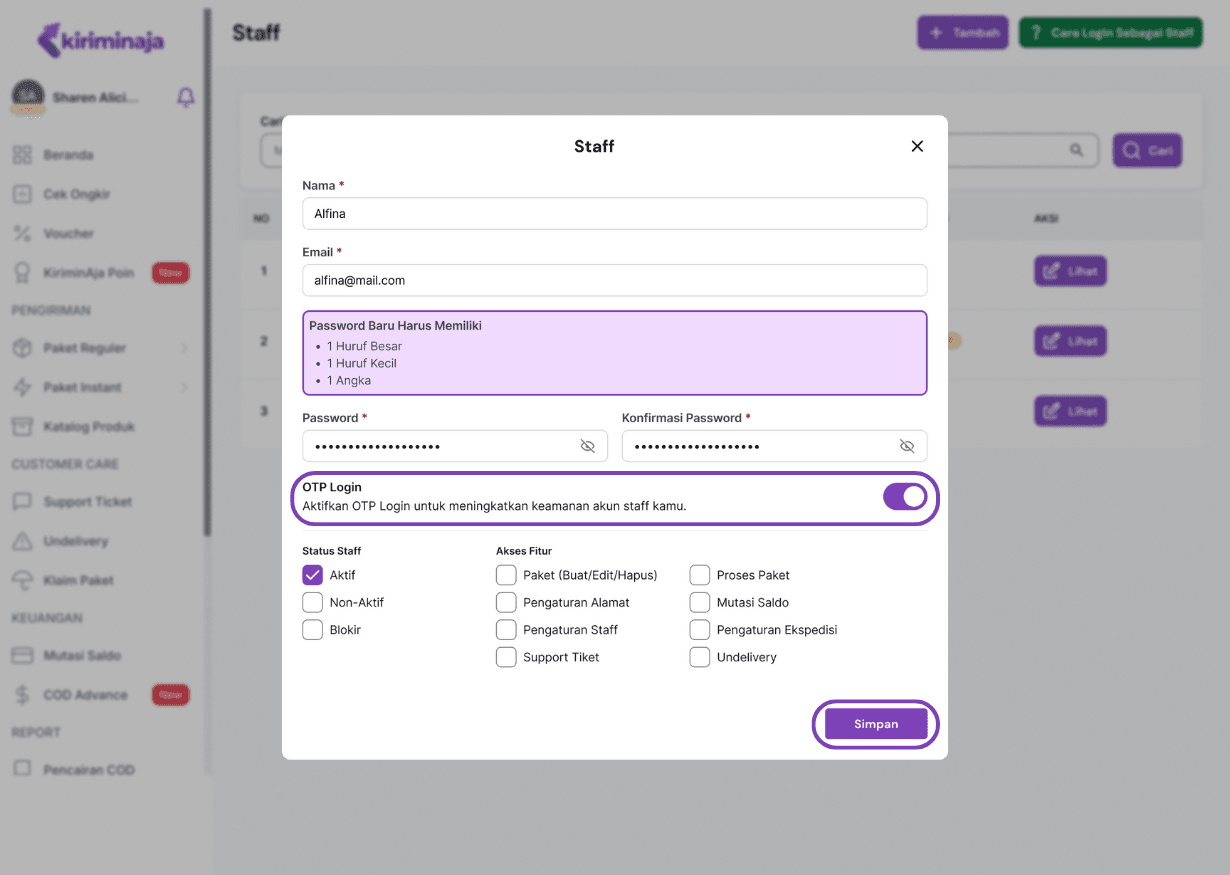Click the user profile avatar
This screenshot has width=1230, height=875.
[28, 97]
